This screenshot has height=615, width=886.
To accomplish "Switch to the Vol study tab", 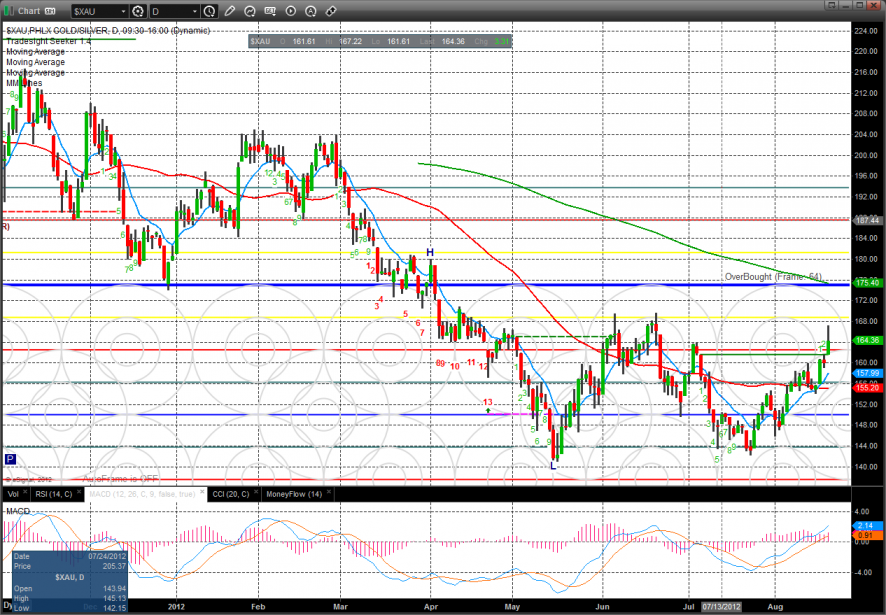I will (13, 494).
